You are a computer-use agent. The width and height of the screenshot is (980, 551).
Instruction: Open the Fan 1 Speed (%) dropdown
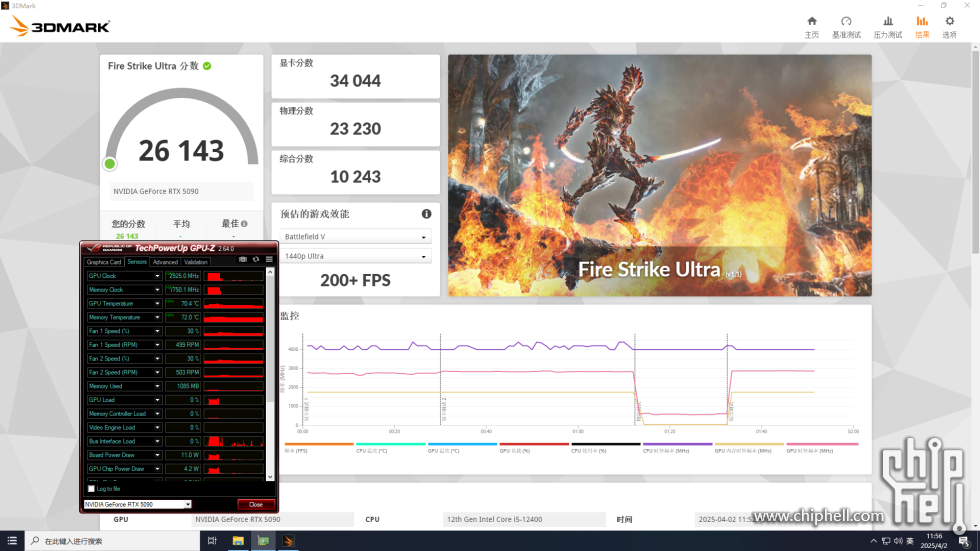(x=158, y=330)
